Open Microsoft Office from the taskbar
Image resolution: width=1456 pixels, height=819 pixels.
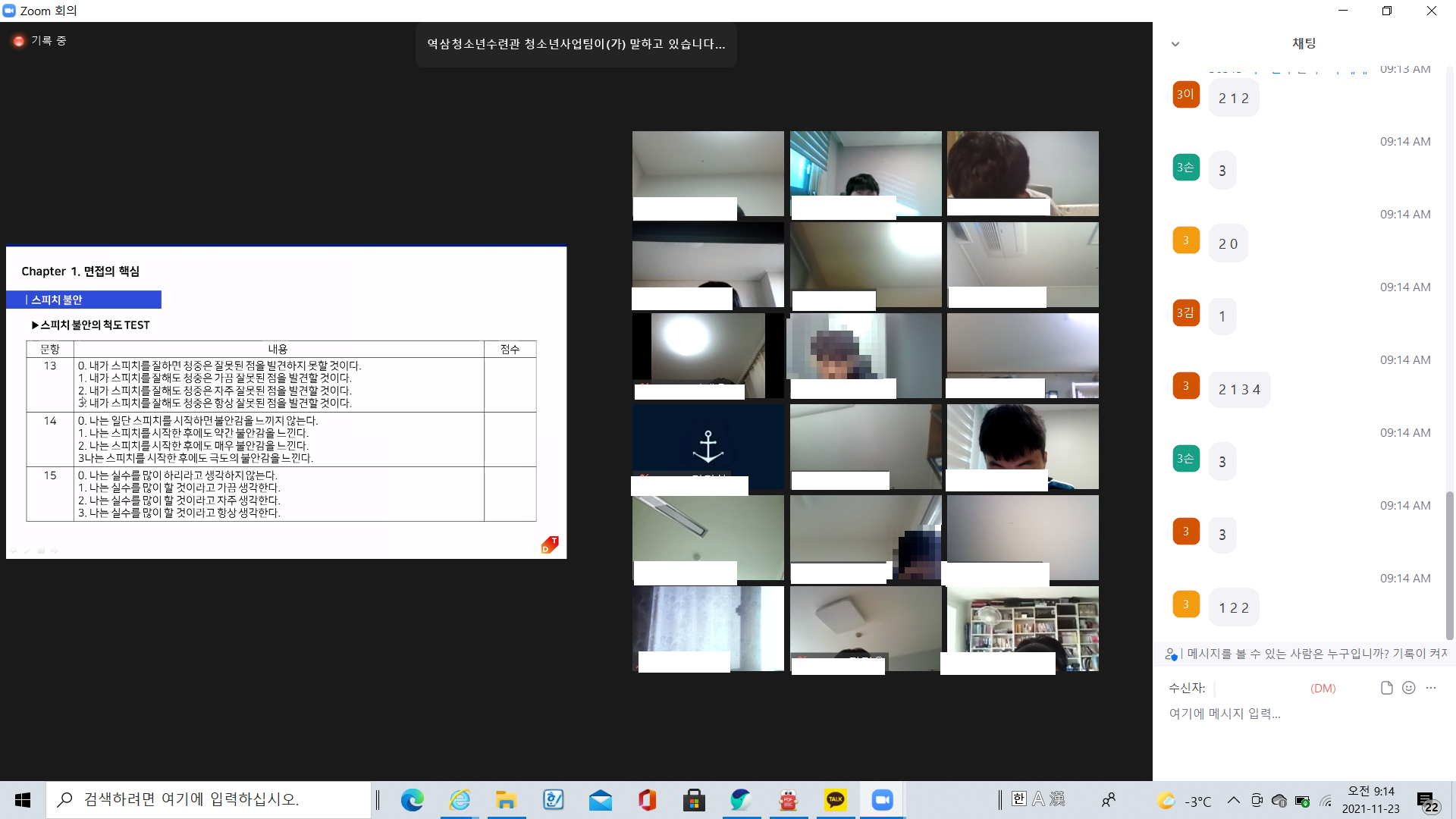tap(647, 800)
